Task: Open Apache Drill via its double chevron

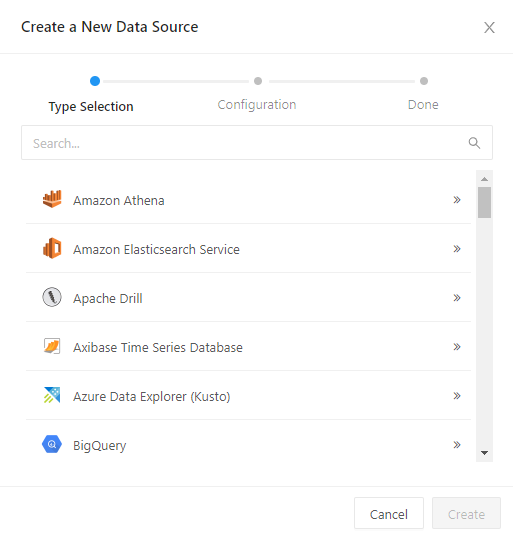Action: click(457, 298)
